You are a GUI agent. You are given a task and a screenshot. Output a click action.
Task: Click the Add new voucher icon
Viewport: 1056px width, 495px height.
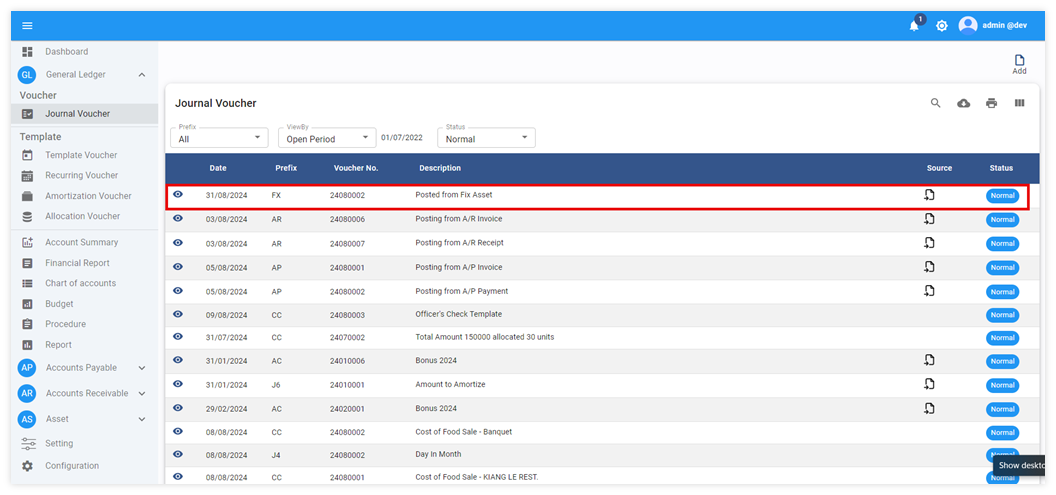coord(1019,63)
